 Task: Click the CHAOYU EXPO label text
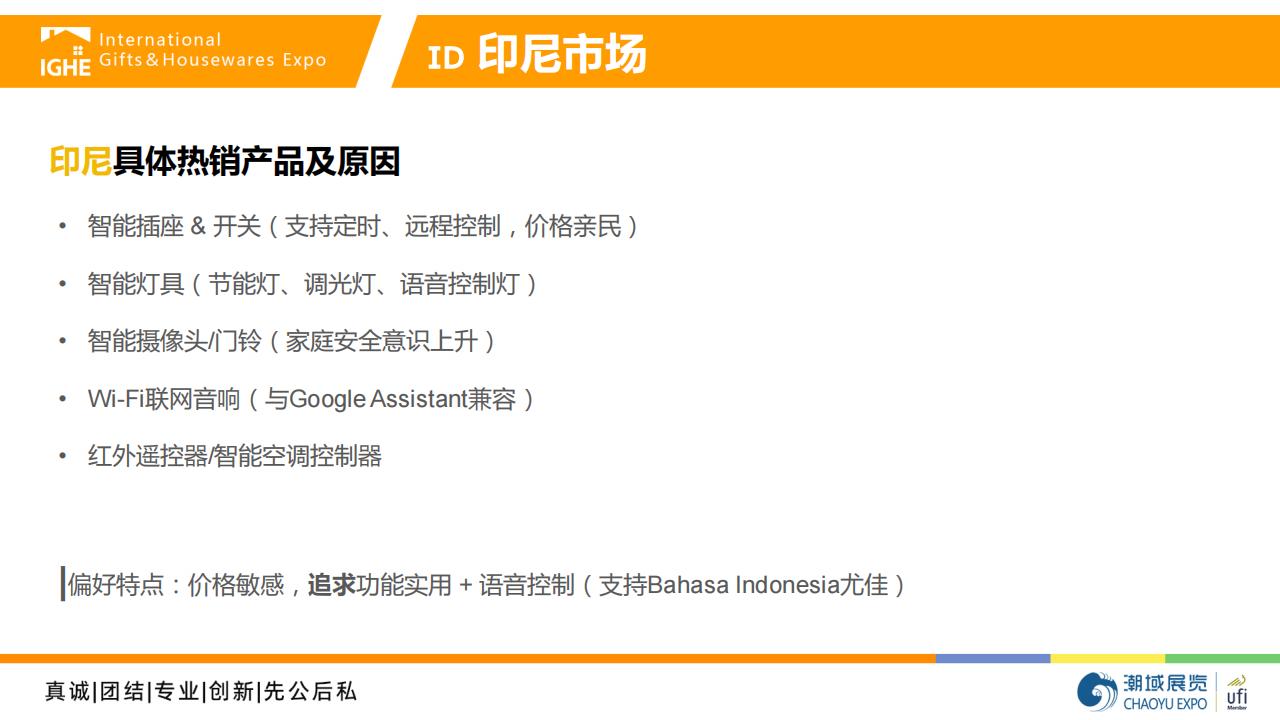pyautogui.click(x=1165, y=703)
